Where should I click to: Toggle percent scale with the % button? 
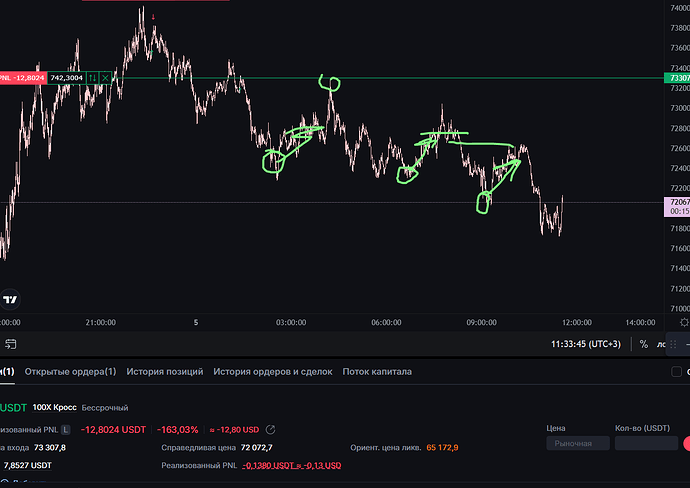pos(644,344)
